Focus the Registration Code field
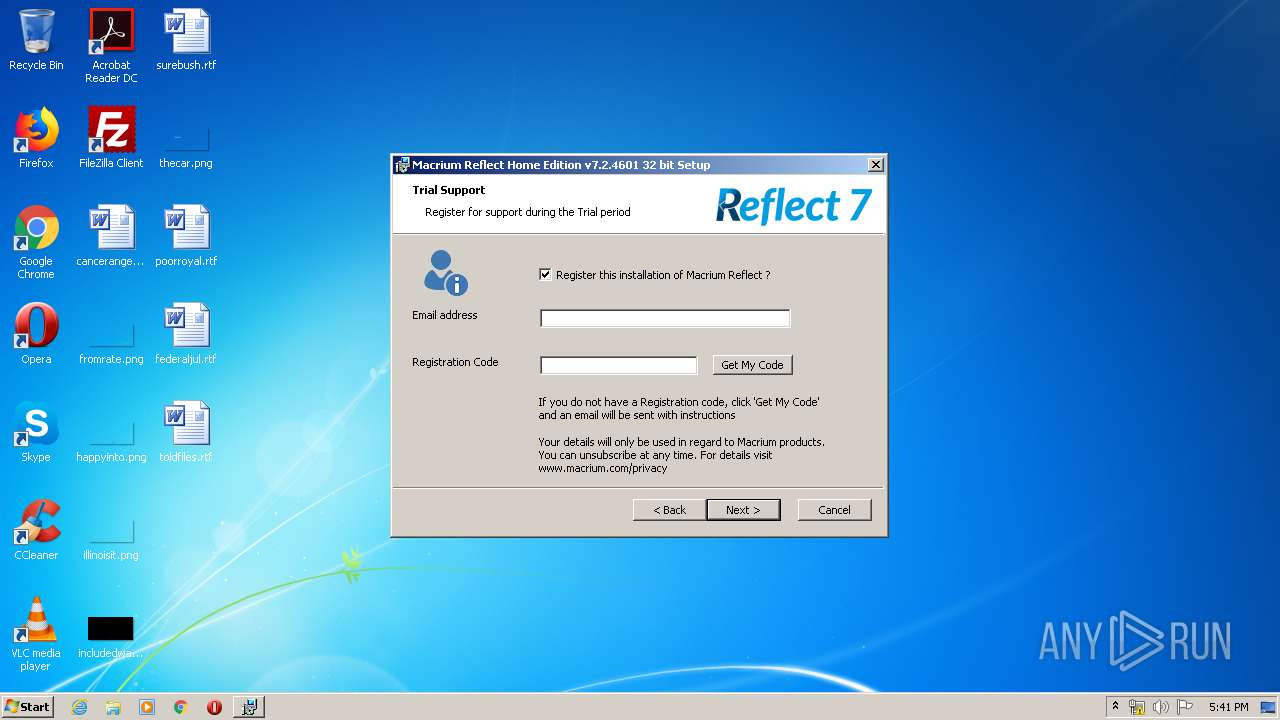 click(618, 365)
